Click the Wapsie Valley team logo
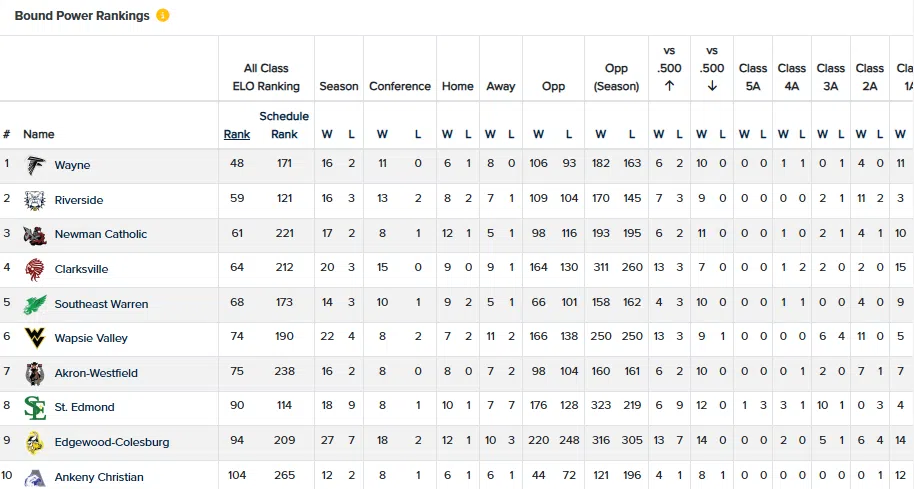 tap(35, 338)
